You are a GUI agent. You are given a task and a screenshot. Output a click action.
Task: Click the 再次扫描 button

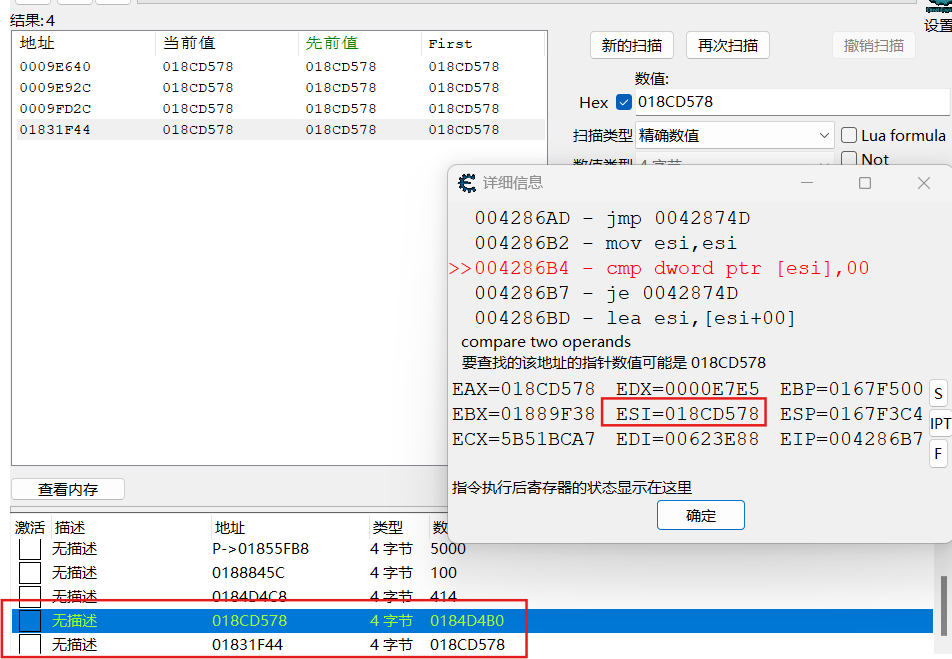click(727, 45)
